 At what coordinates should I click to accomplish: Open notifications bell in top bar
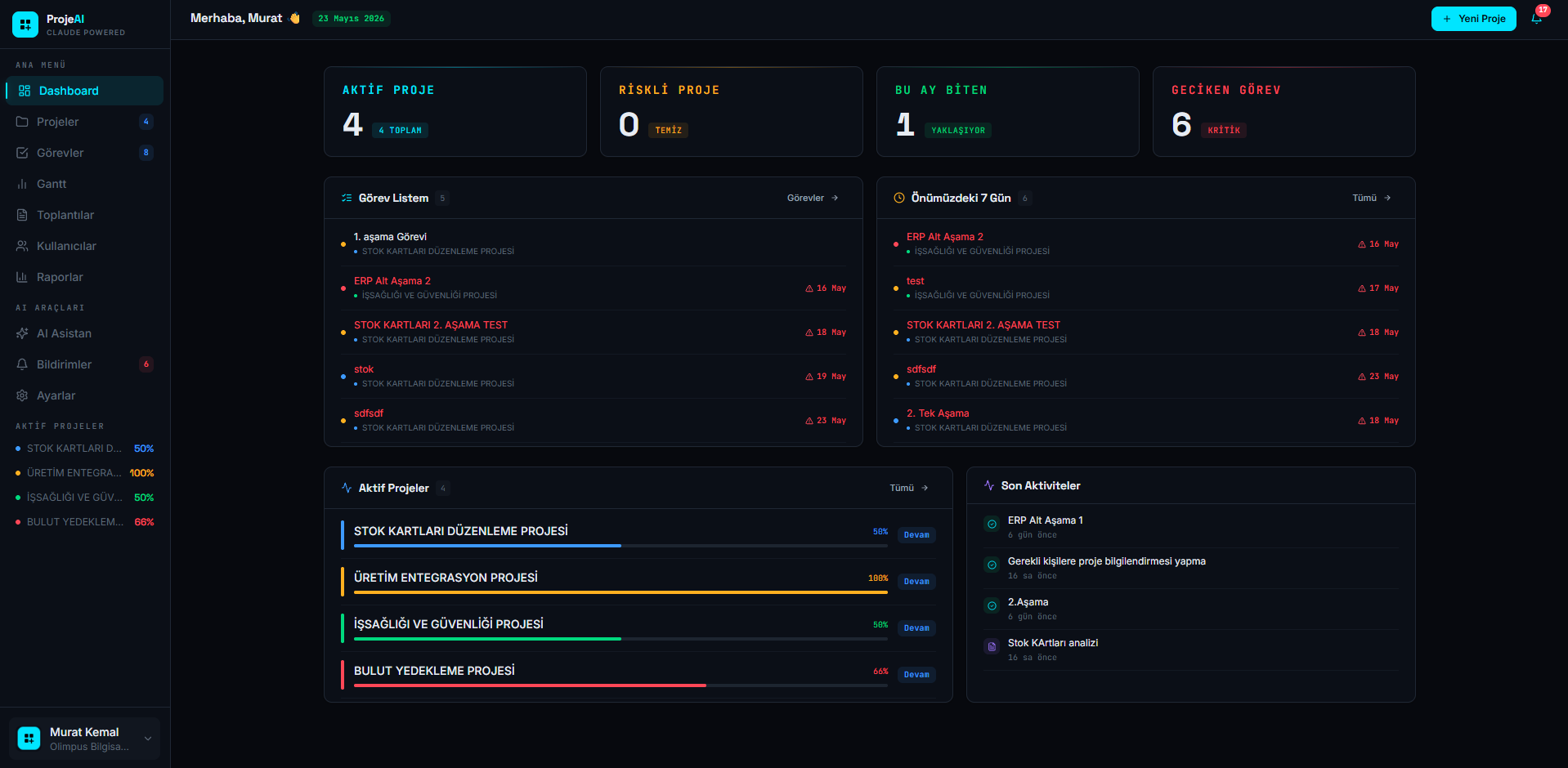click(1537, 19)
